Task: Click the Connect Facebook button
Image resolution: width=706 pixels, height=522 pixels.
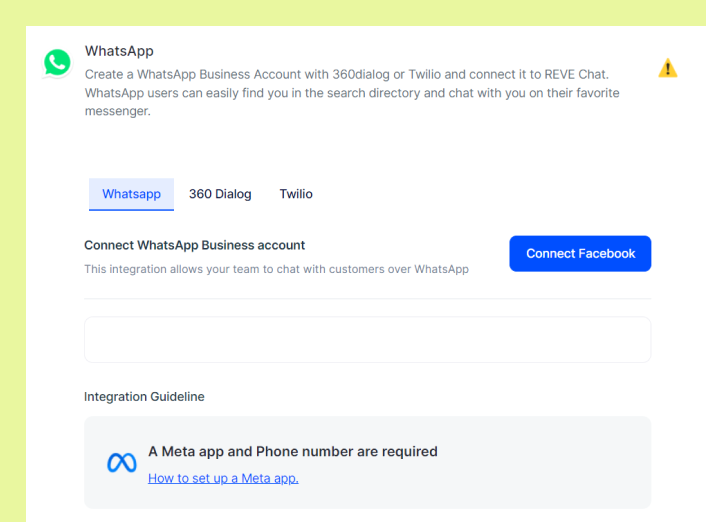Action: [580, 254]
